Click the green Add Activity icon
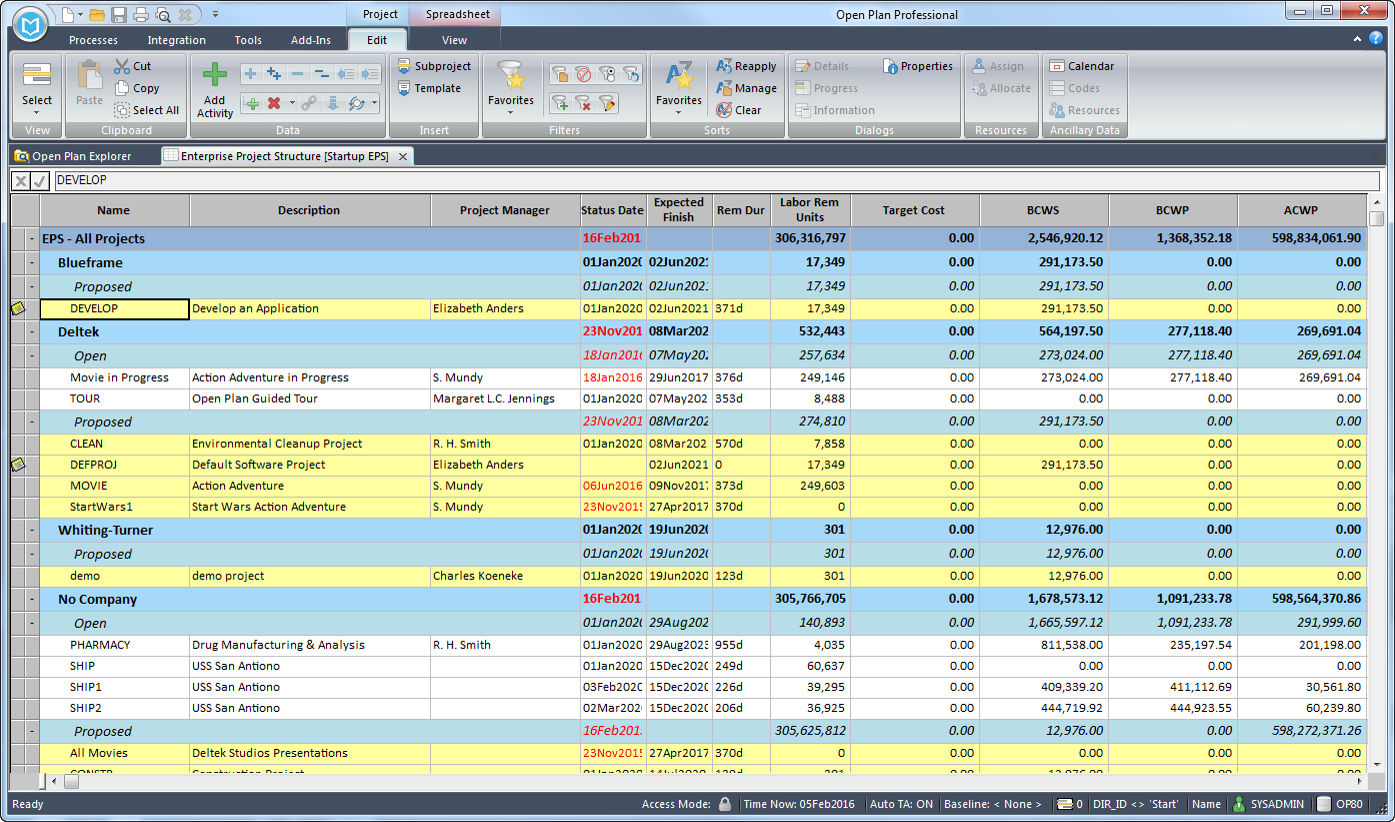The image size is (1395, 822). tap(214, 75)
